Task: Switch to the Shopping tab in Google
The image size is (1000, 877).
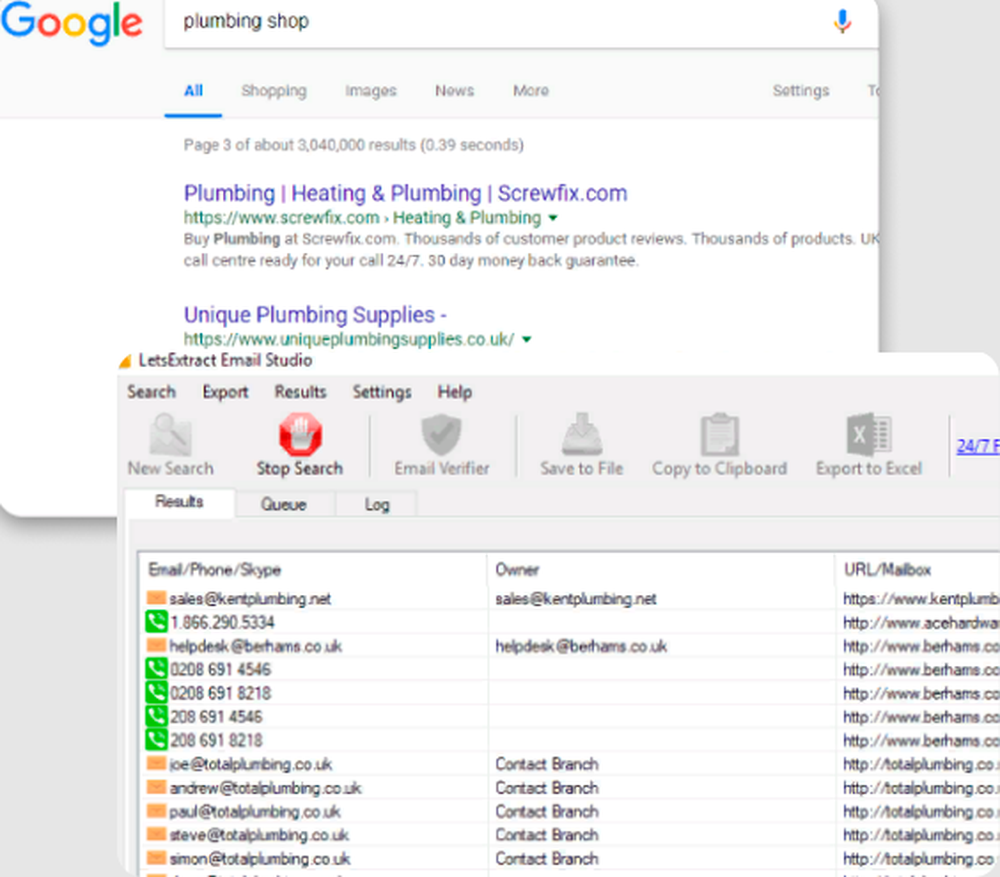Action: click(274, 91)
